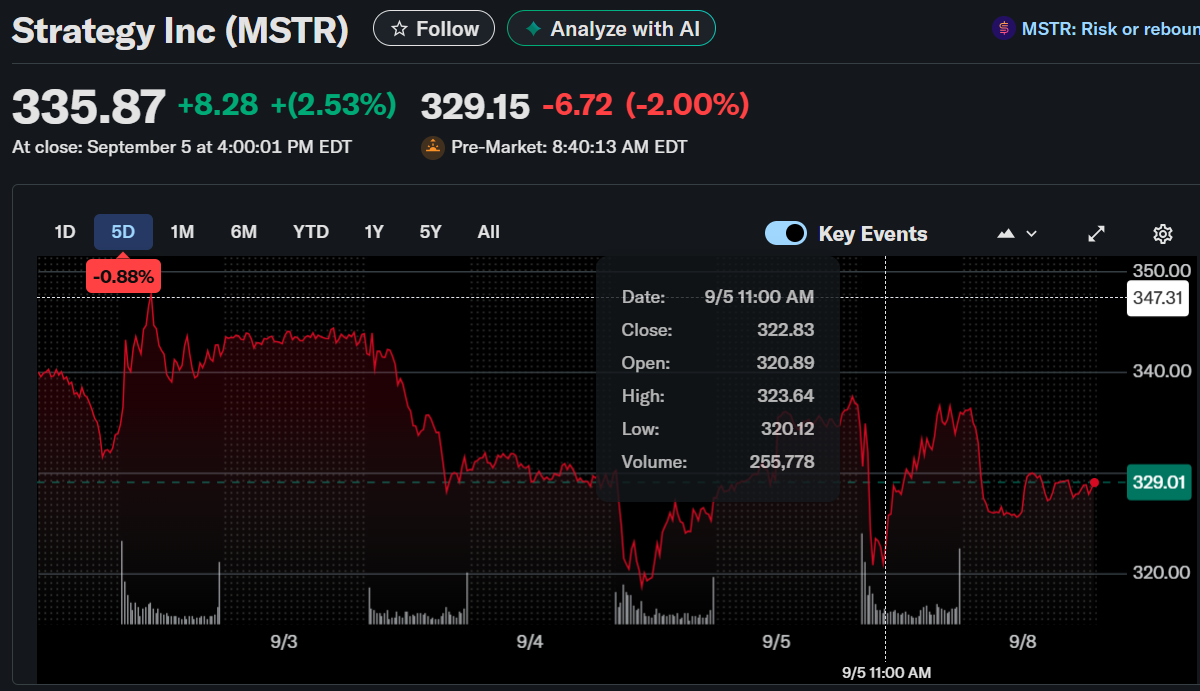The width and height of the screenshot is (1200, 691).
Task: Click the tooltip Close value 322.83
Action: (x=785, y=330)
